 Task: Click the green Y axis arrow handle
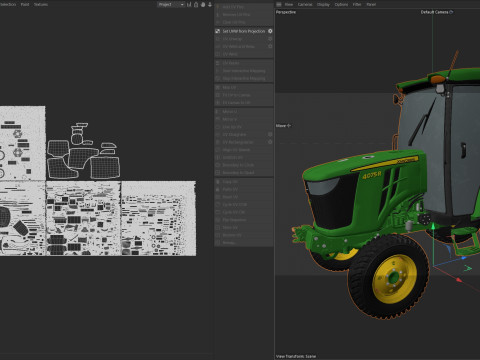point(433,227)
